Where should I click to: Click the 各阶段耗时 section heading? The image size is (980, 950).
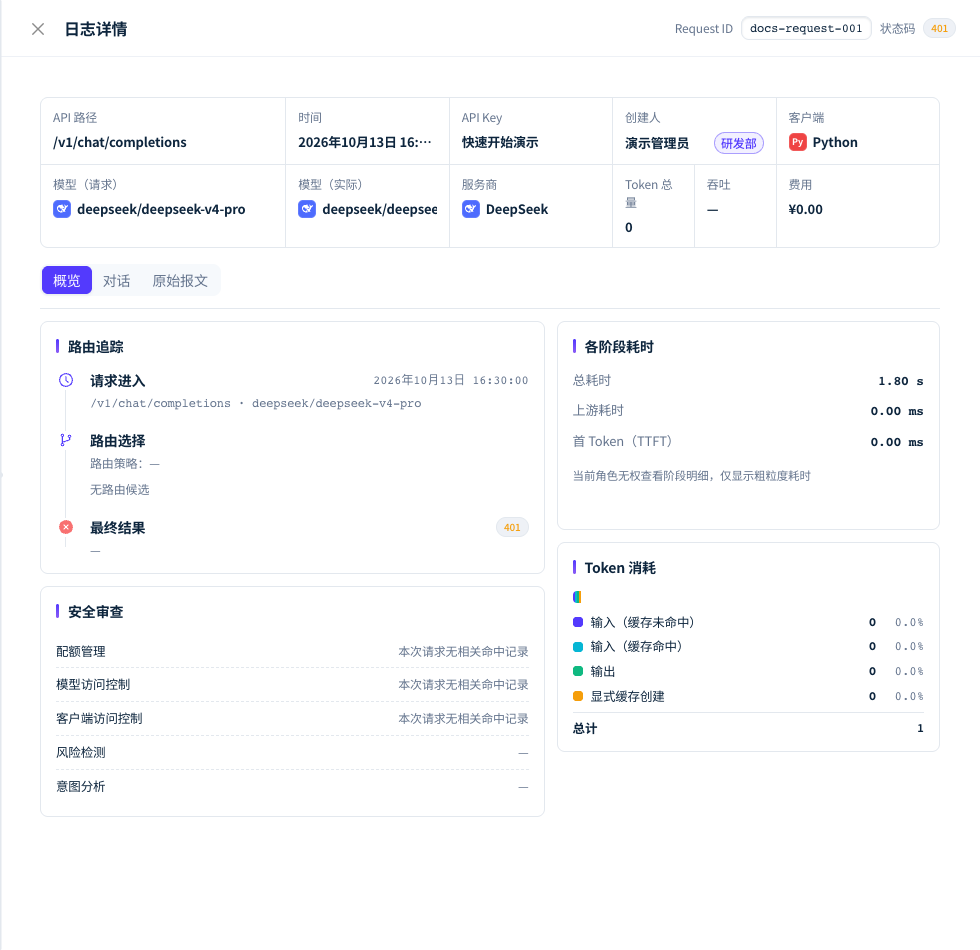tap(619, 347)
